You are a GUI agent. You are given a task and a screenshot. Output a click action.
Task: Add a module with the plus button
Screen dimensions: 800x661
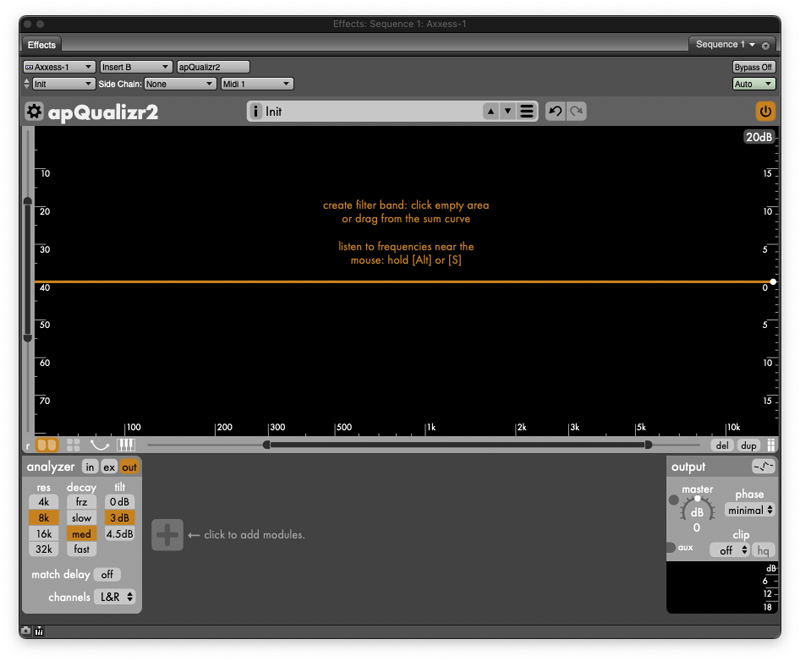(x=167, y=535)
